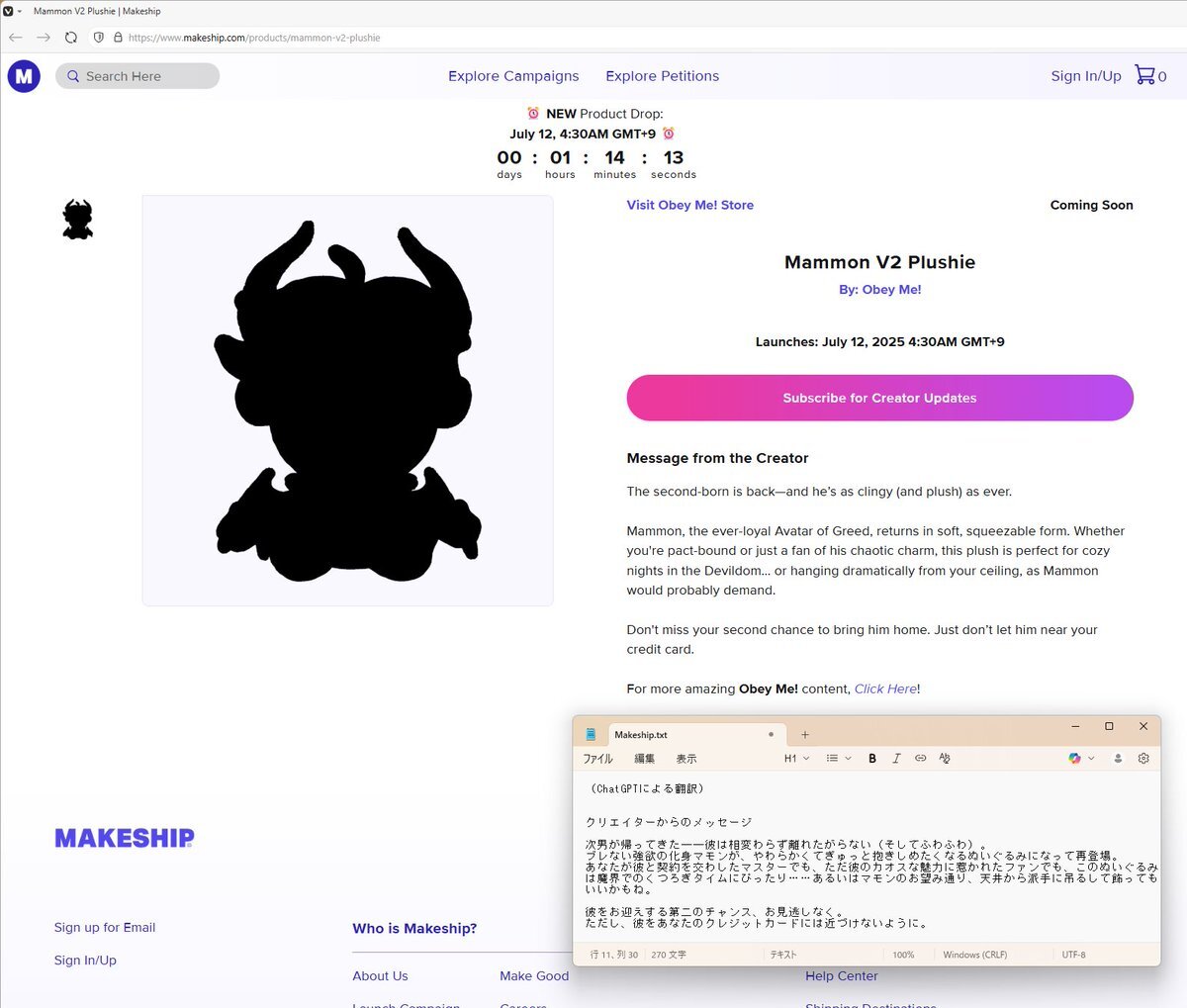
Task: Open Notepad settings gear
Action: pos(1143,759)
